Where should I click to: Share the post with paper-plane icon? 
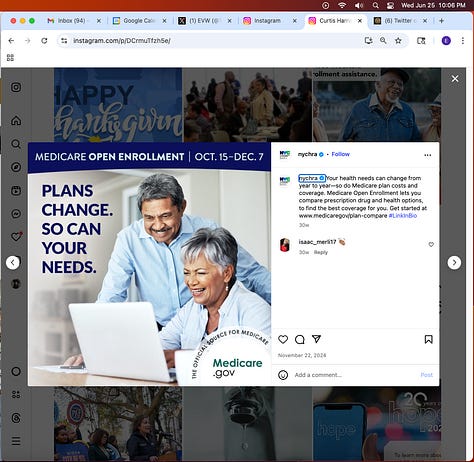[316, 339]
